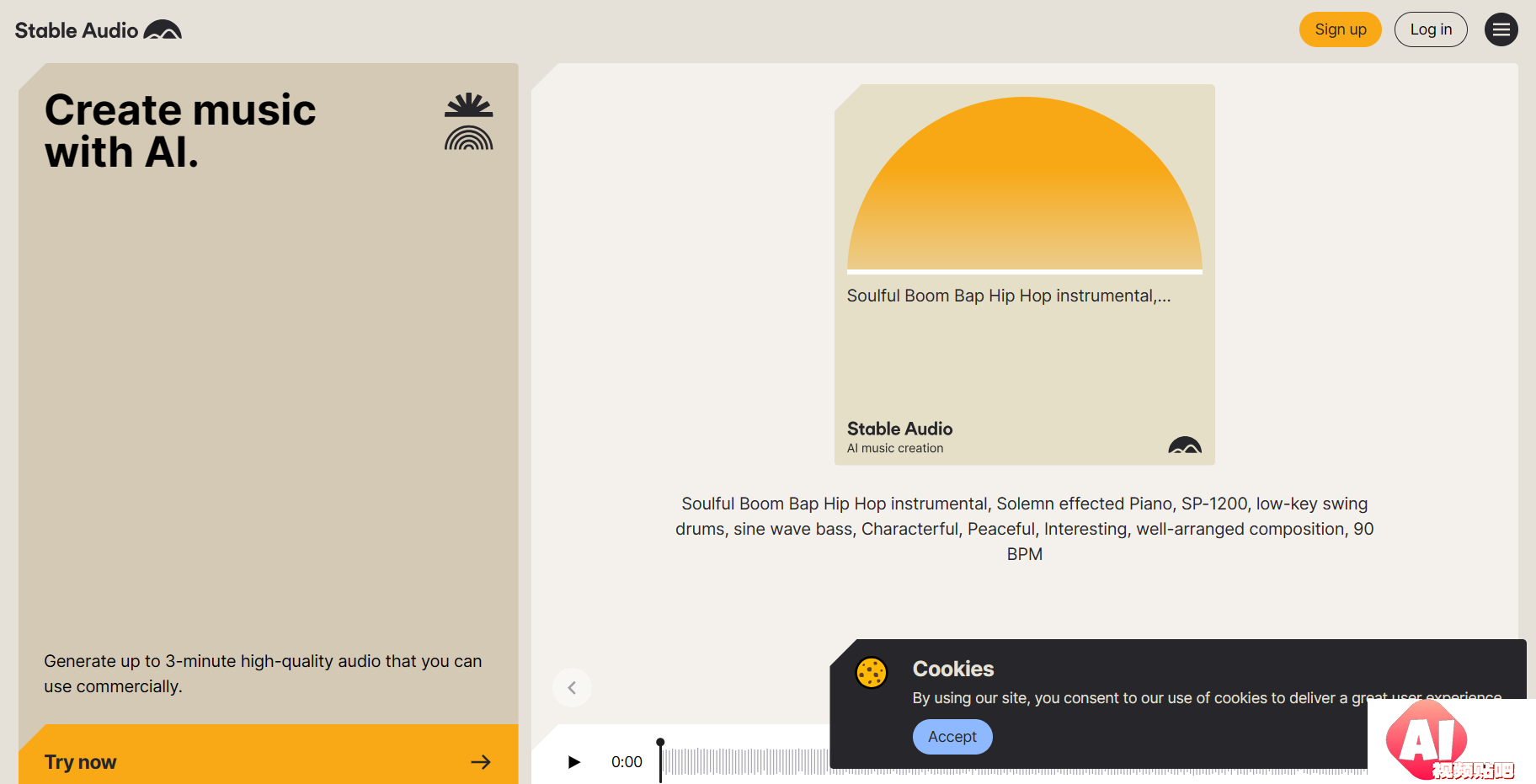
Task: Go to the previous sample with the chevron
Action: 572,688
